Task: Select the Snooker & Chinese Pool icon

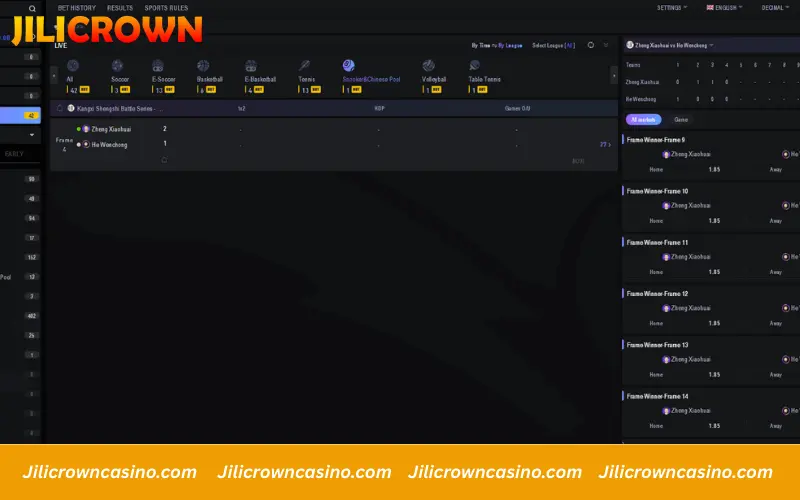Action: [348, 65]
